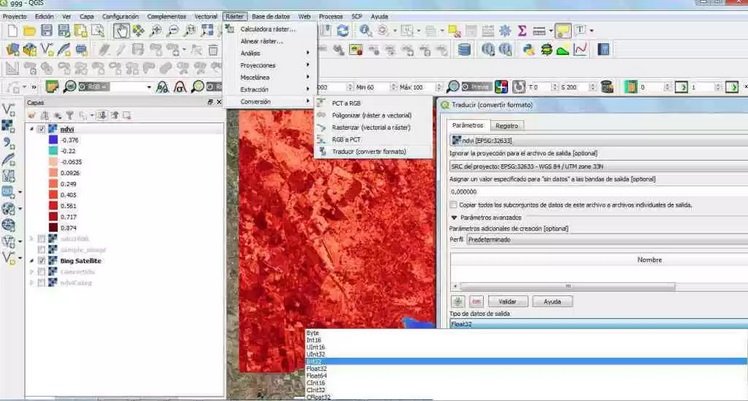Click the Open Project folder icon
This screenshot has height=401, width=748.
tap(28, 31)
